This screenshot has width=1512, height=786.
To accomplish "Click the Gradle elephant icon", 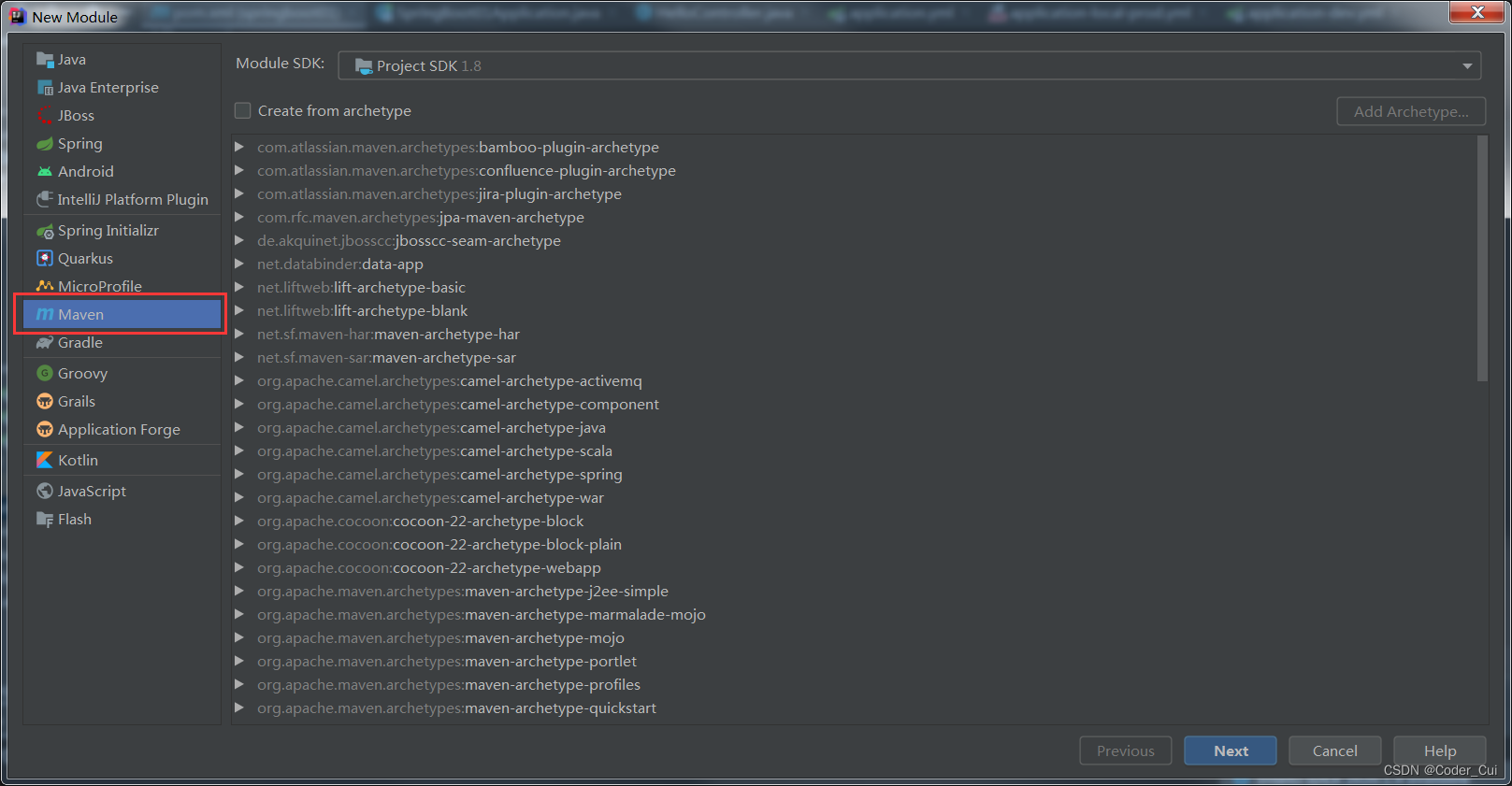I will [x=45, y=343].
